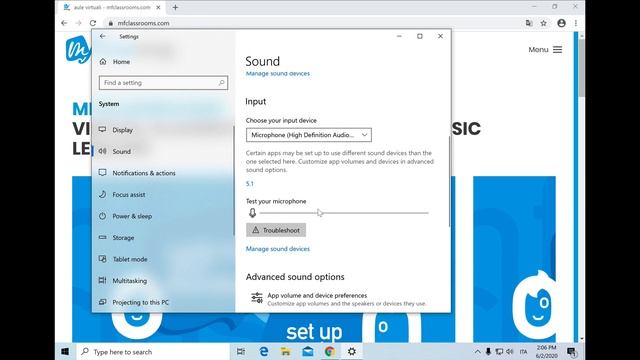Close the aule virtuali browser tab
Image resolution: width=640 pixels, height=360 pixels.
pos(158,7)
